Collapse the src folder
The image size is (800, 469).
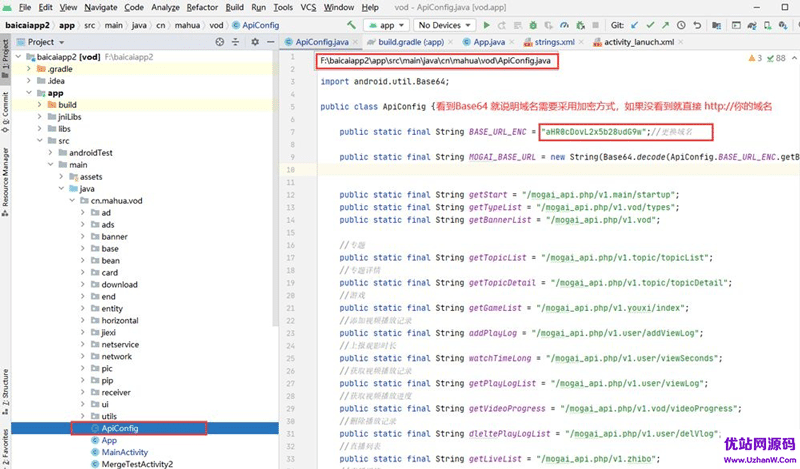pos(40,140)
